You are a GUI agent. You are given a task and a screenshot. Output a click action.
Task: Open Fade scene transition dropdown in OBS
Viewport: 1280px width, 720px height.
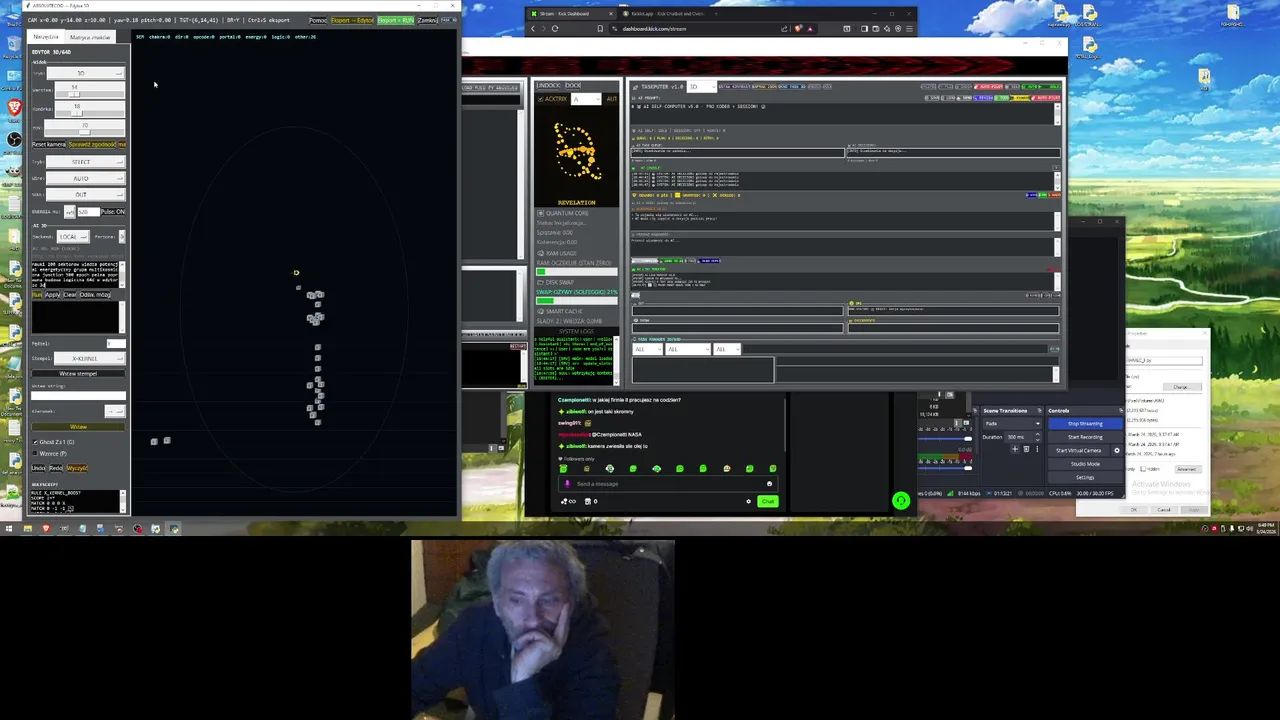point(1013,424)
